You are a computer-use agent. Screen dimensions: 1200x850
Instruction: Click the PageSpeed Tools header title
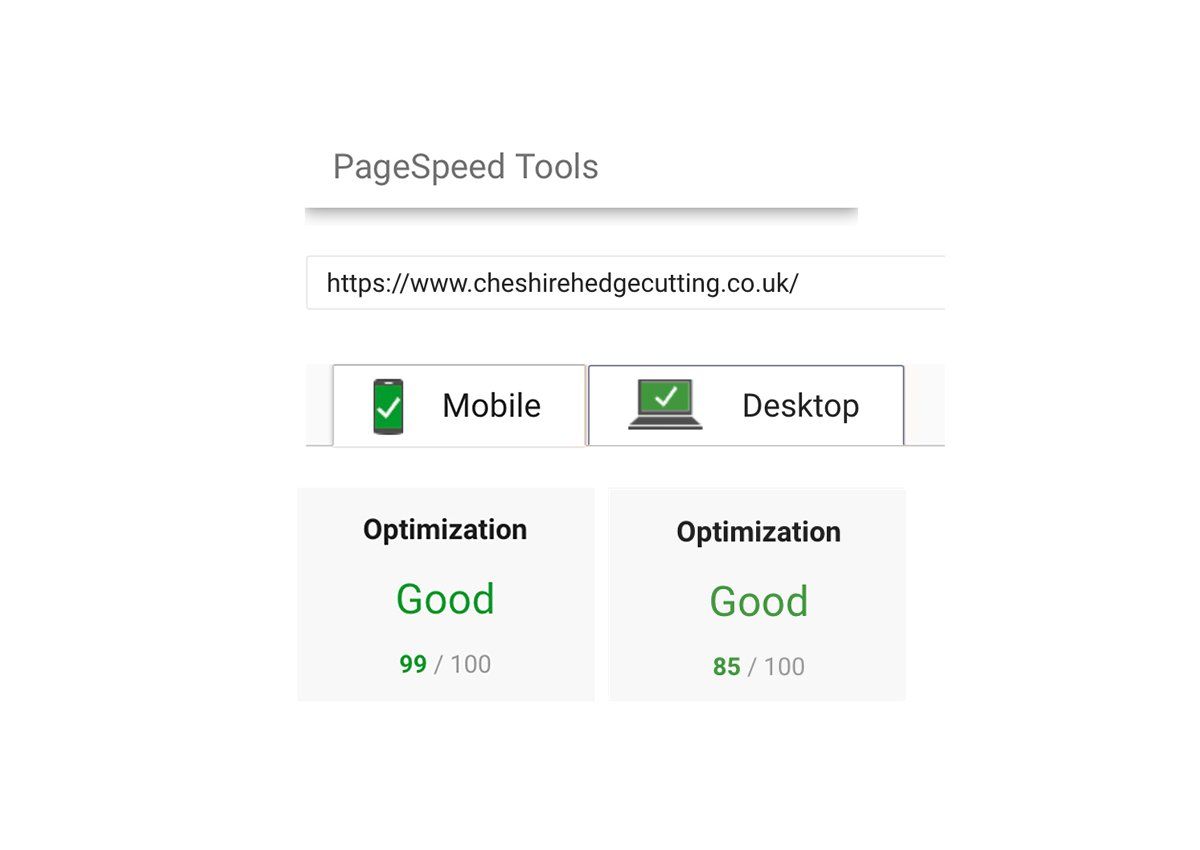(465, 166)
